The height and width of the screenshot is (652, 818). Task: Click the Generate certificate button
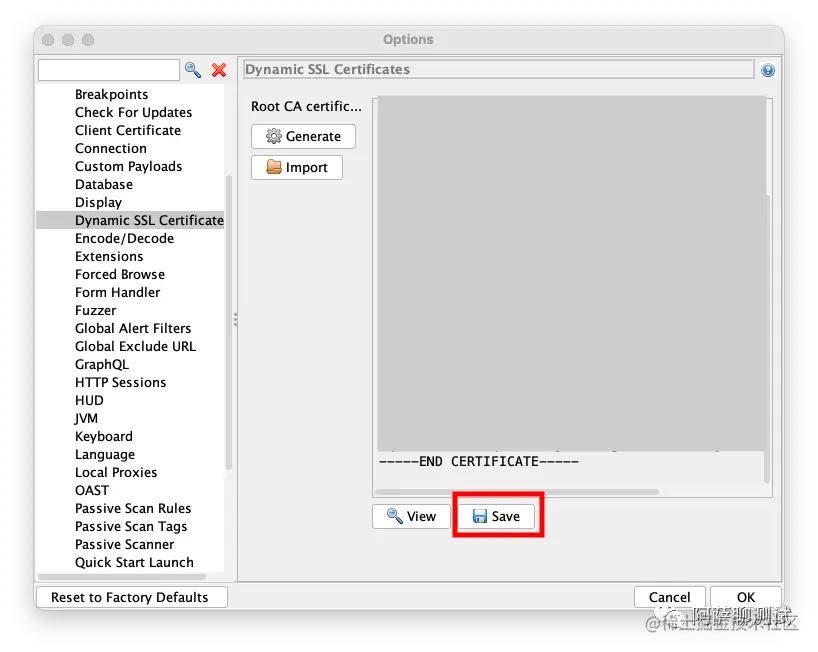click(x=303, y=136)
